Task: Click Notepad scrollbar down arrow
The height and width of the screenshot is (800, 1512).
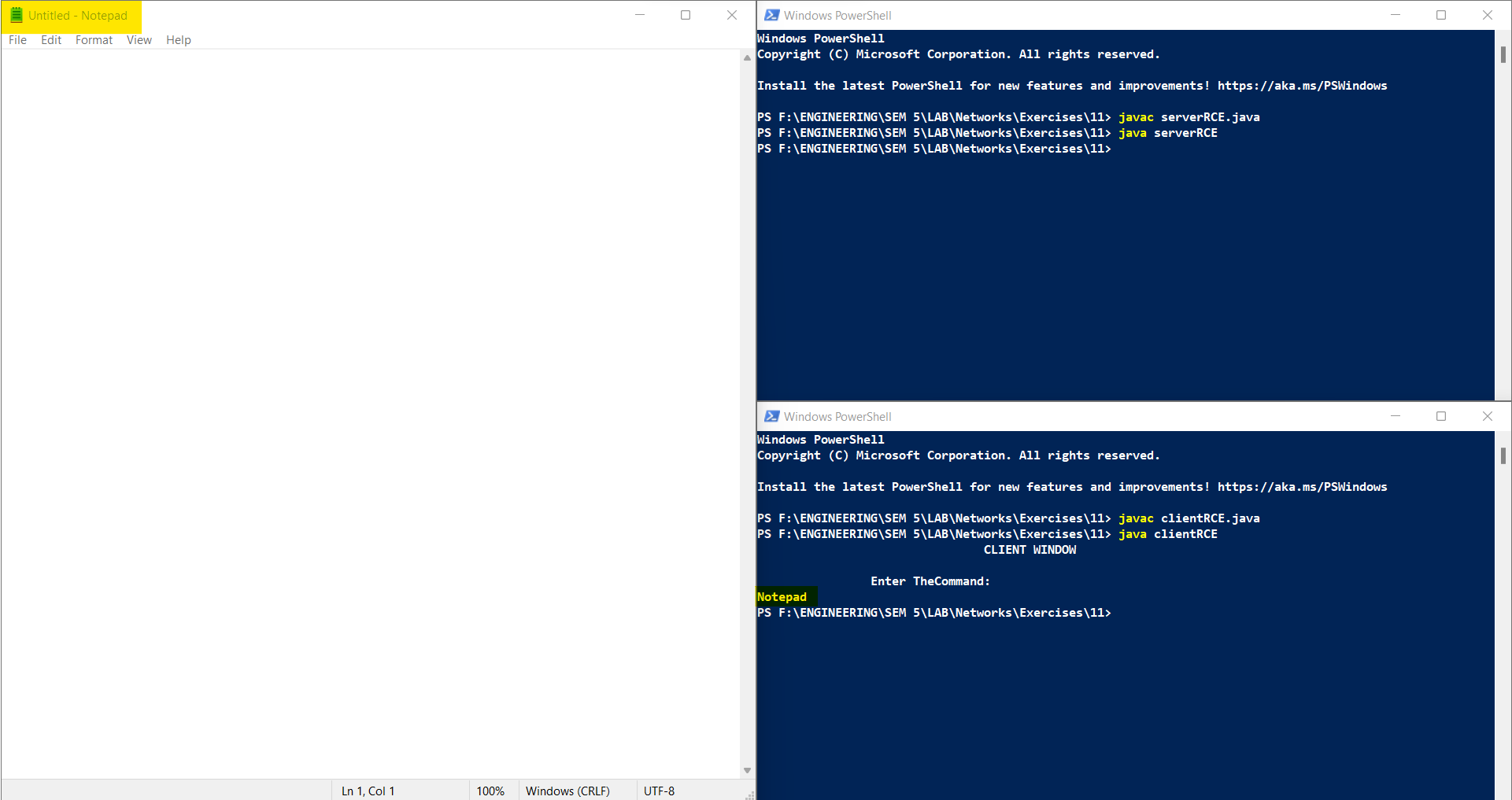Action: [747, 770]
